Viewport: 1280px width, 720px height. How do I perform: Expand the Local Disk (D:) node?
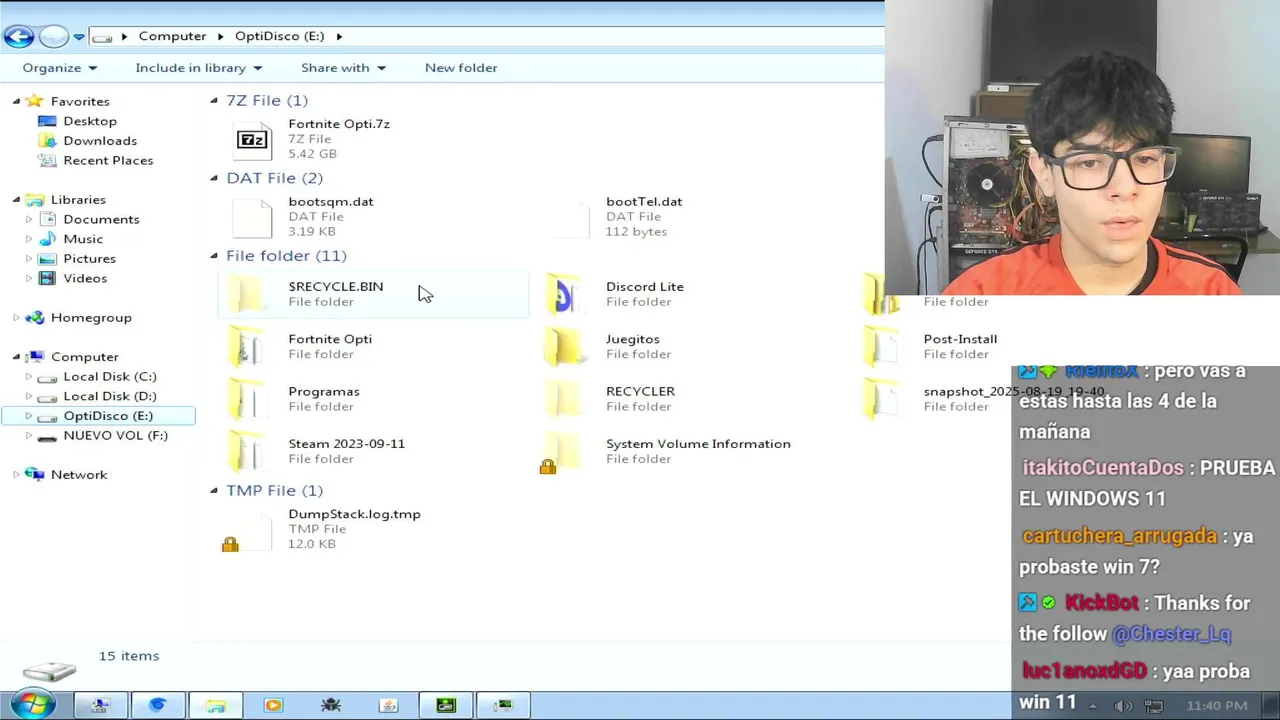[x=29, y=396]
